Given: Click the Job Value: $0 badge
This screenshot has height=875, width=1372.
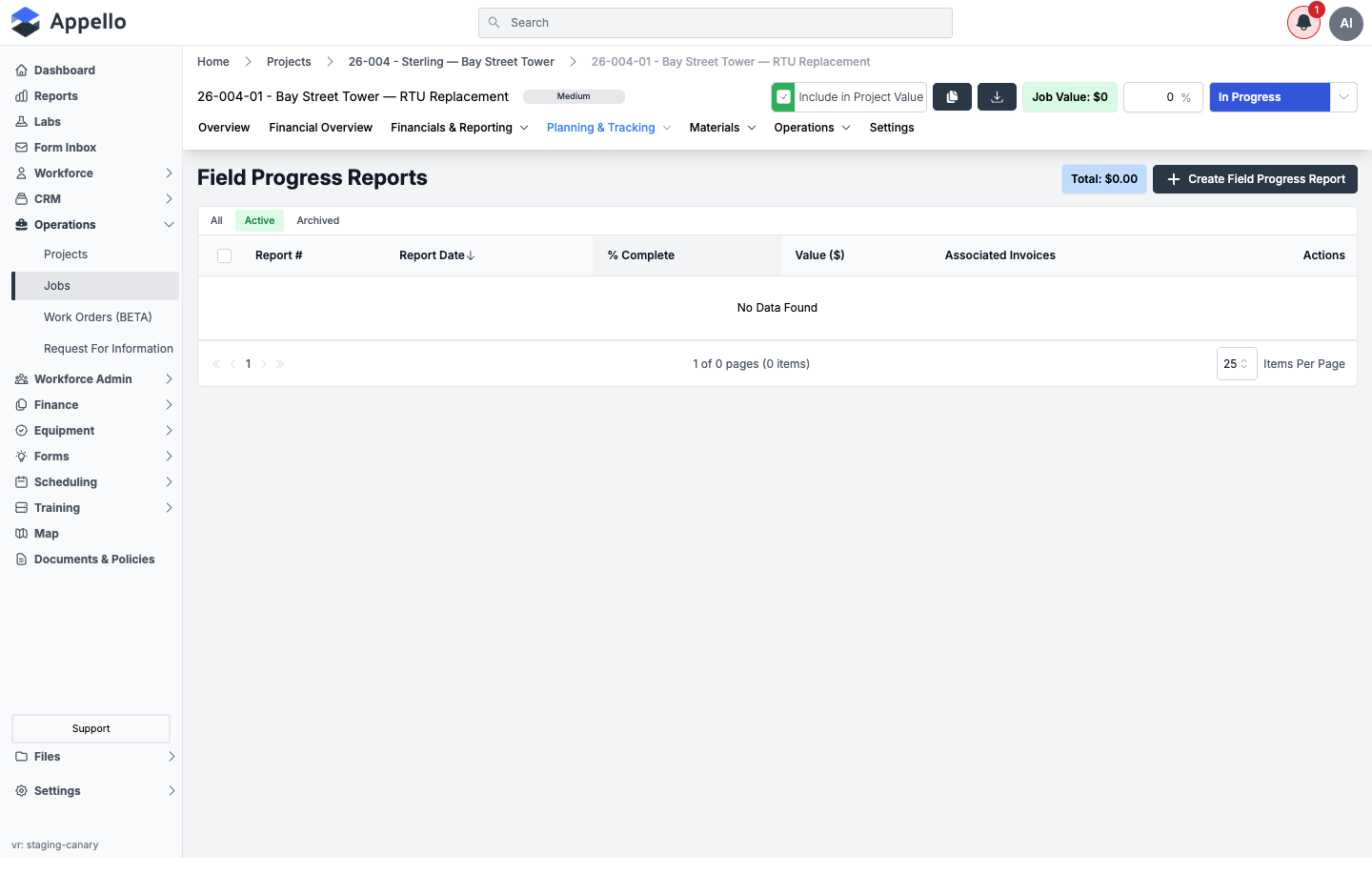Looking at the screenshot, I should pos(1070,97).
